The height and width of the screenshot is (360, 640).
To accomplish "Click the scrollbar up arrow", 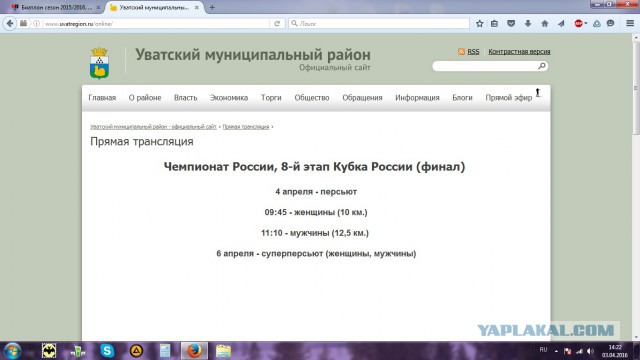I will pyautogui.click(x=636, y=37).
